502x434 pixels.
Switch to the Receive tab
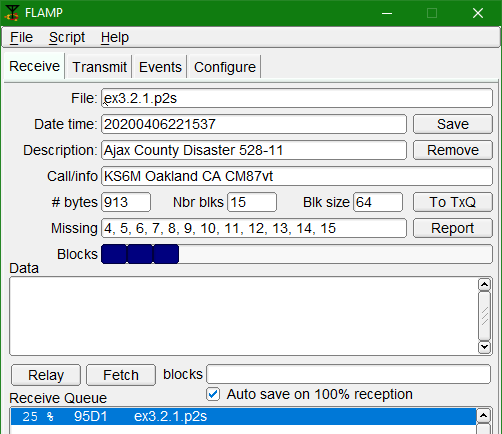34,66
